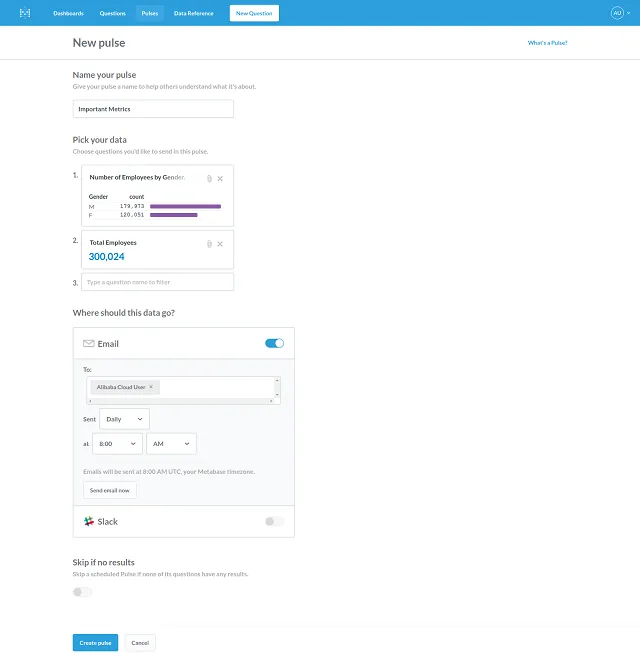Open the 8:00 time dropdown
The width and height of the screenshot is (640, 661).
pos(117,444)
